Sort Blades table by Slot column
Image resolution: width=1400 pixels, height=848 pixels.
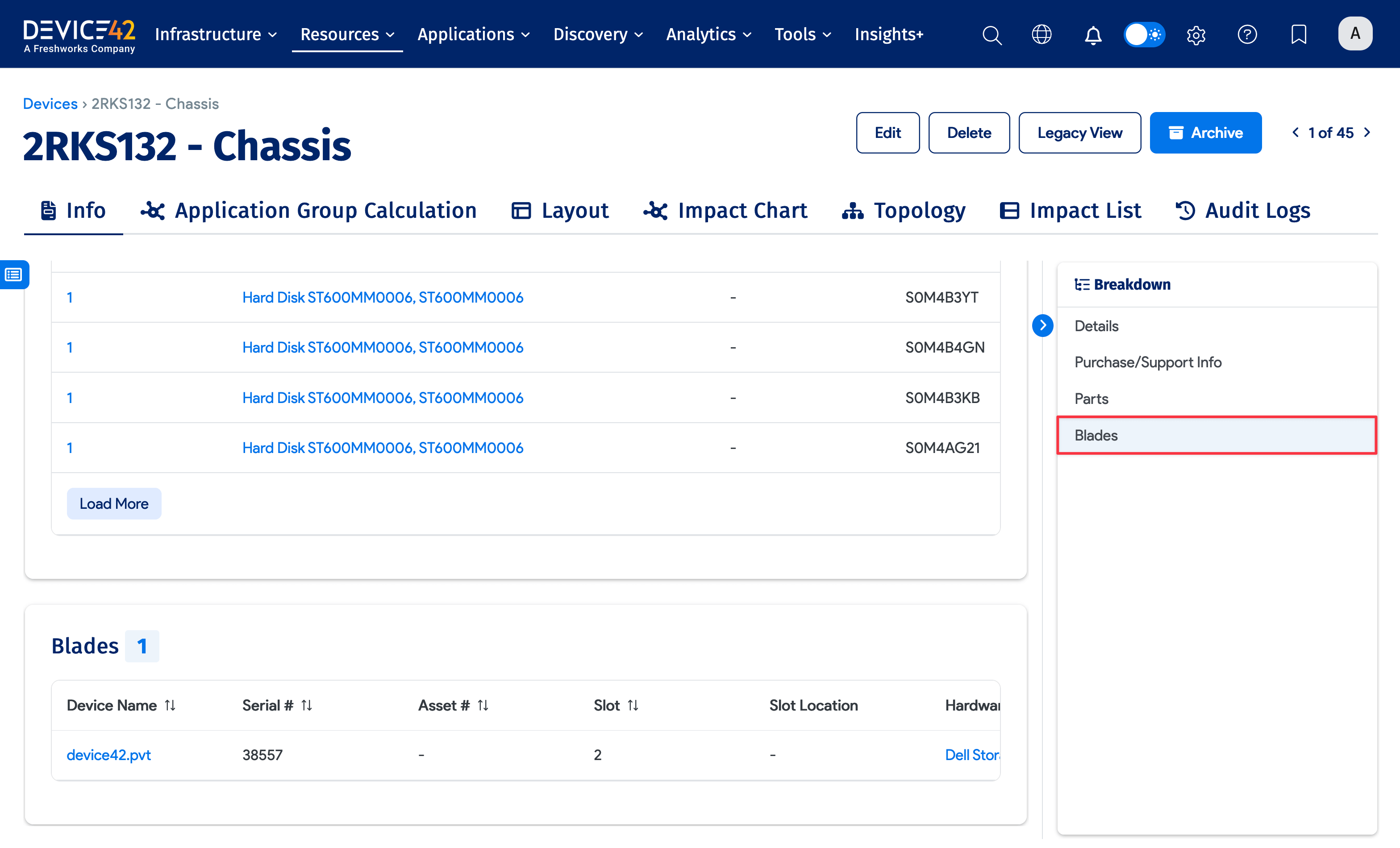point(633,705)
